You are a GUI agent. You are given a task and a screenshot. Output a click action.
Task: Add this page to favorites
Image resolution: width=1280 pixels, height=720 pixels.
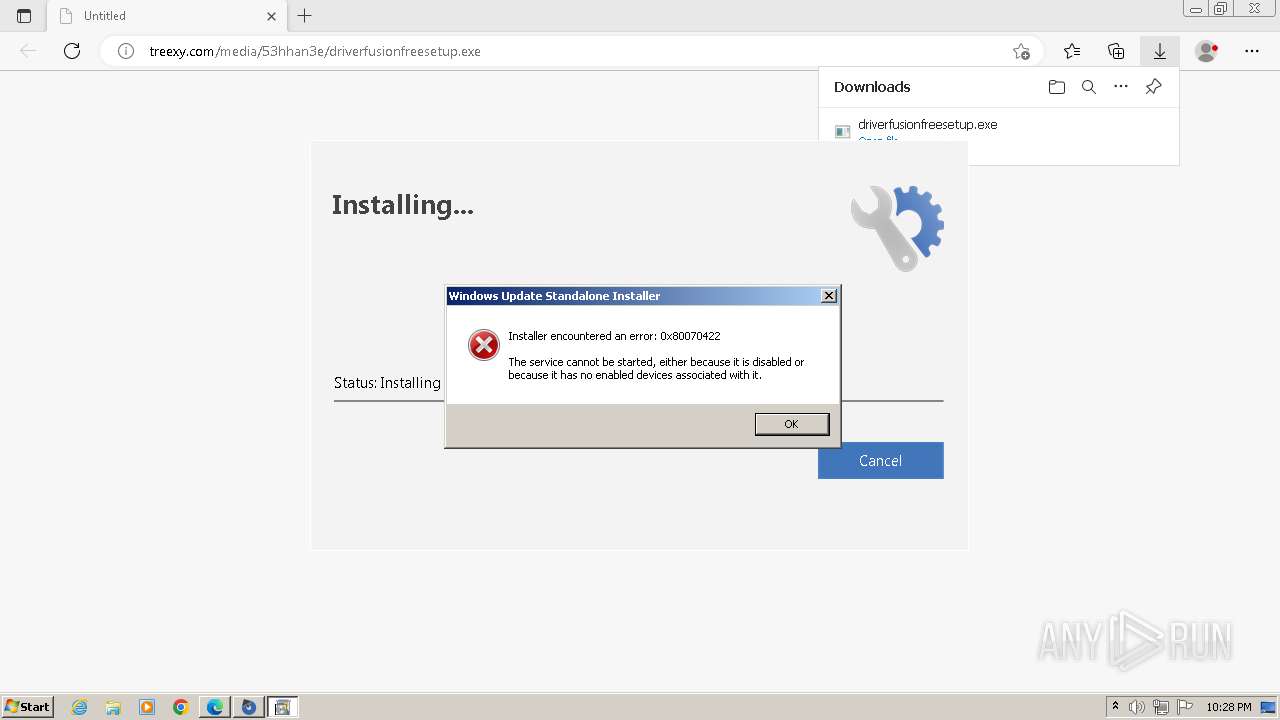(1021, 51)
